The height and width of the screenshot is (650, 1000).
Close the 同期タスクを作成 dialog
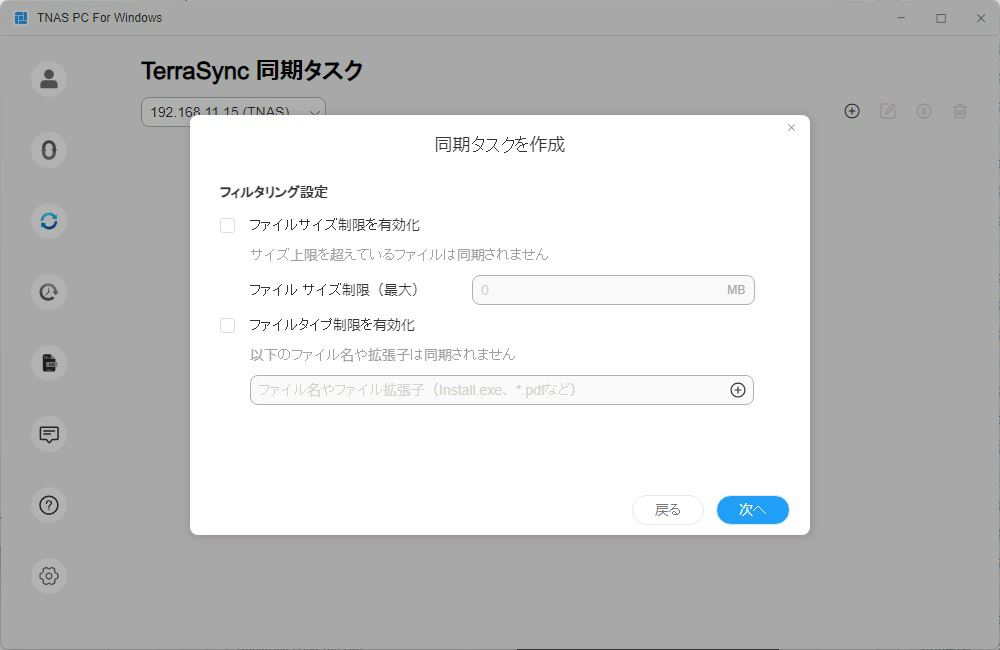[x=791, y=128]
